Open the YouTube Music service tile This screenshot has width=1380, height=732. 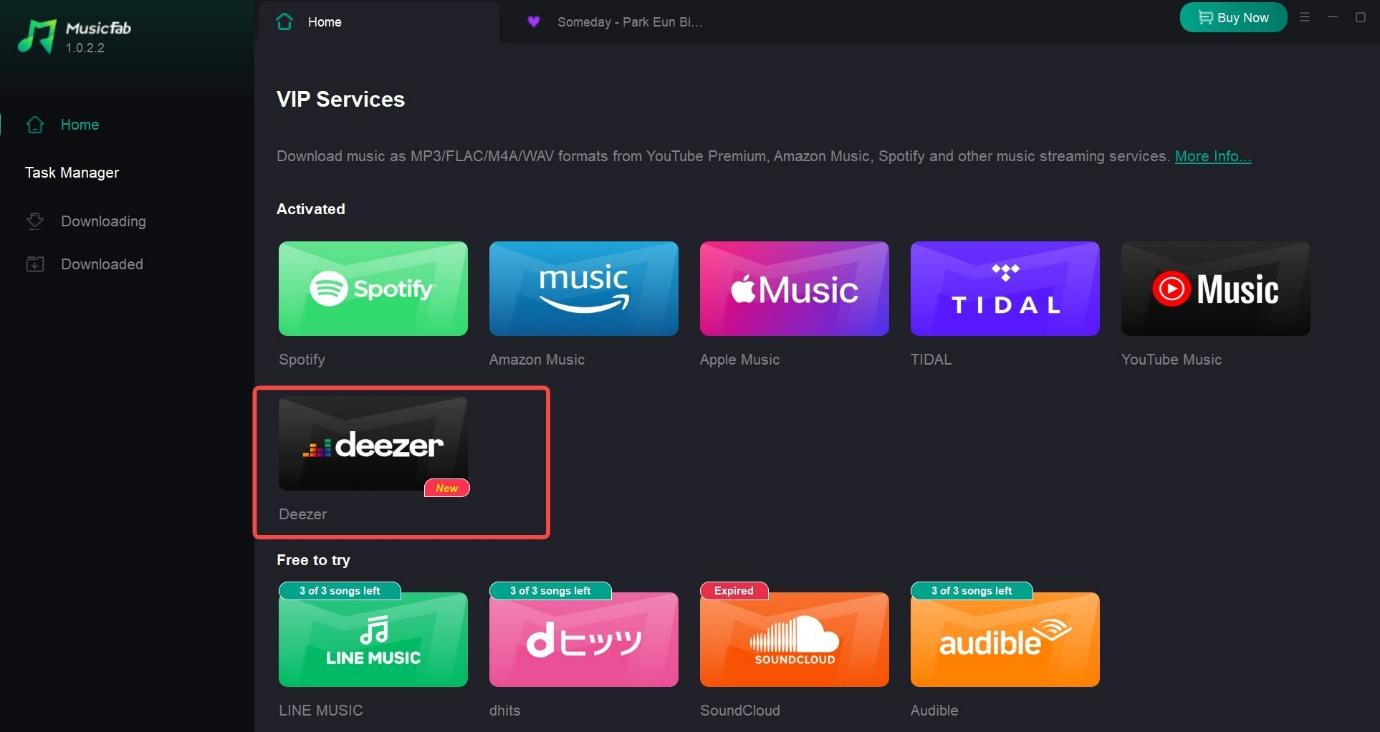point(1216,288)
